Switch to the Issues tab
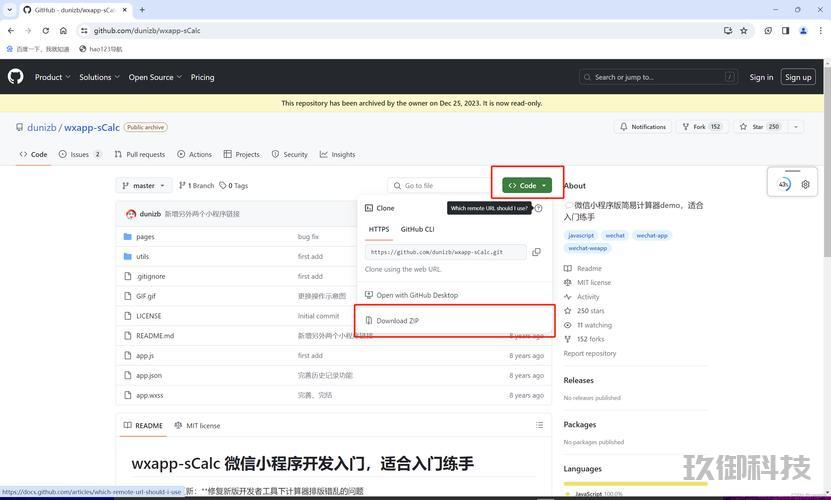Screen dimensions: 831x500 coord(80,154)
